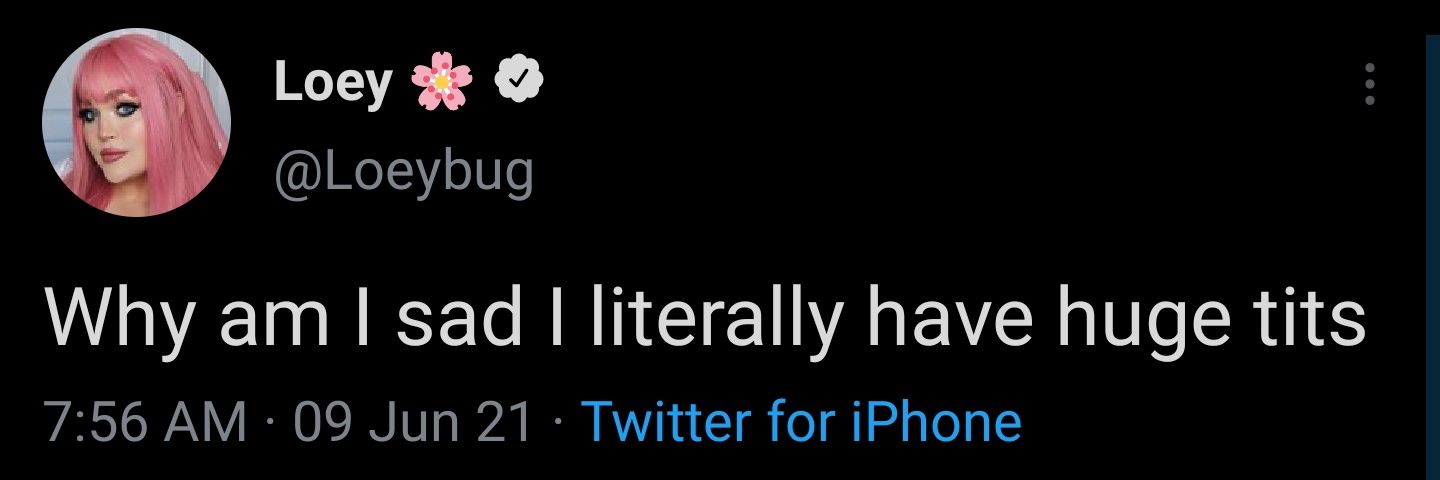Viewport: 1440px width, 480px height.
Task: Click the 09 Jun 21 date
Action: (x=413, y=422)
